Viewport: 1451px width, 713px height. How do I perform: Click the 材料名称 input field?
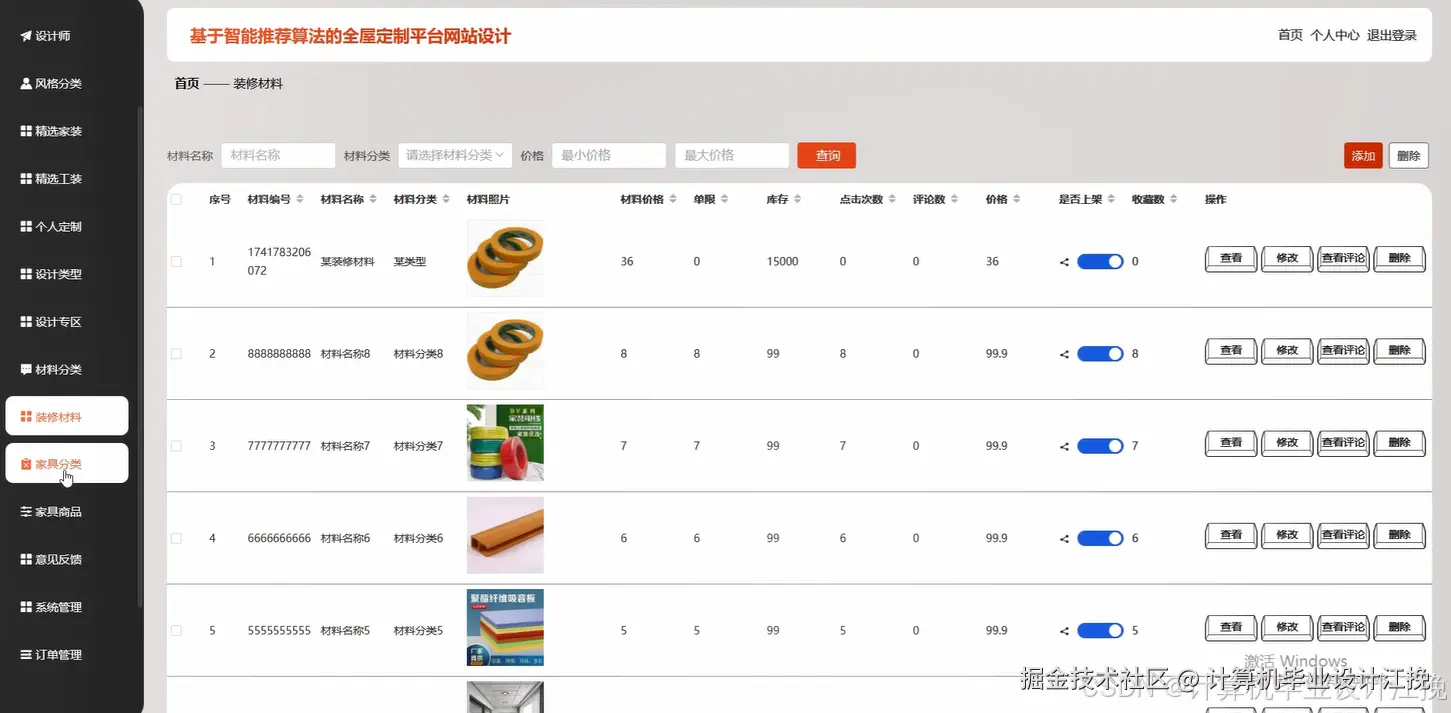[x=278, y=155]
